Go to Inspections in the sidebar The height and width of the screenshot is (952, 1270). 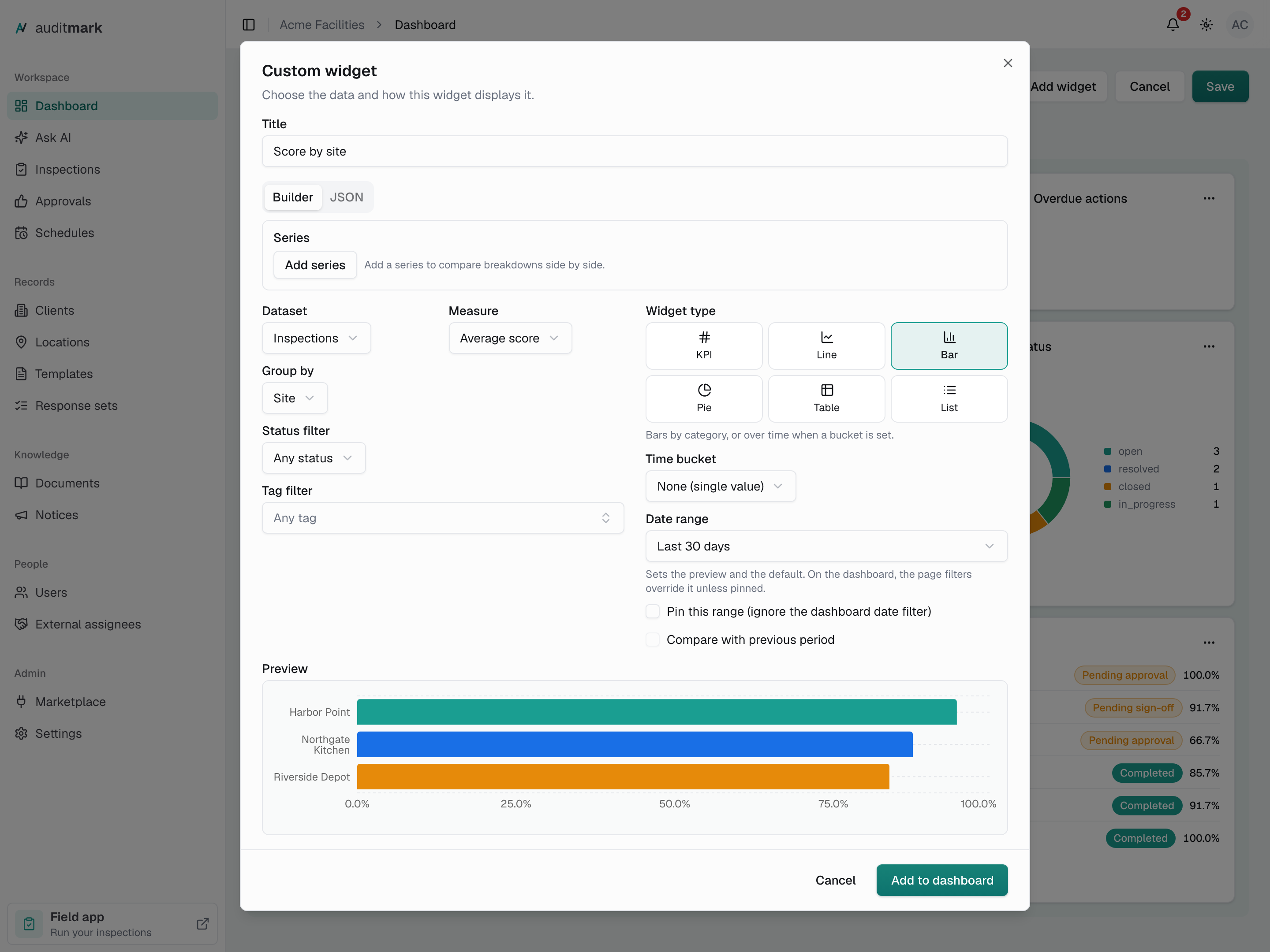tap(112, 169)
